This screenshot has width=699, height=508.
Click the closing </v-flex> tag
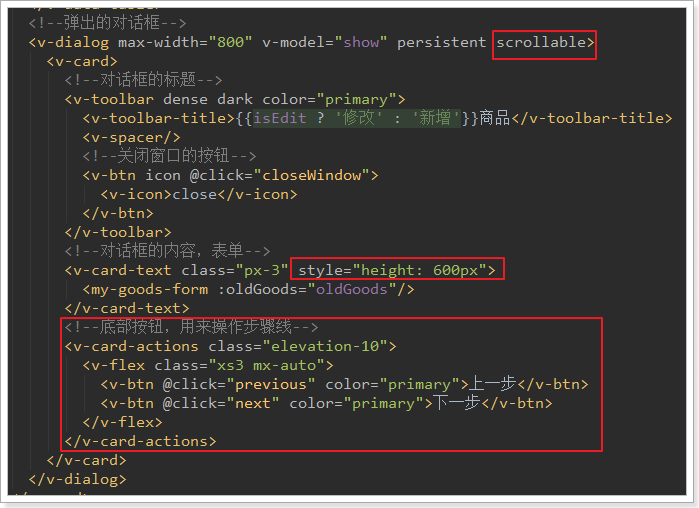point(123,422)
